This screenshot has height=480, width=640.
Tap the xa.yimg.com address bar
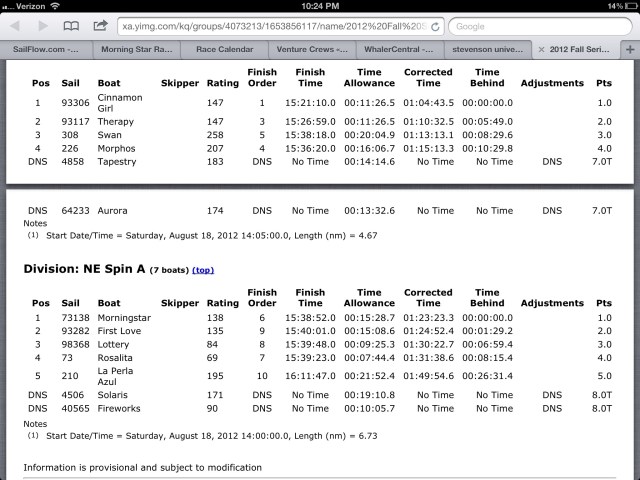(x=270, y=26)
